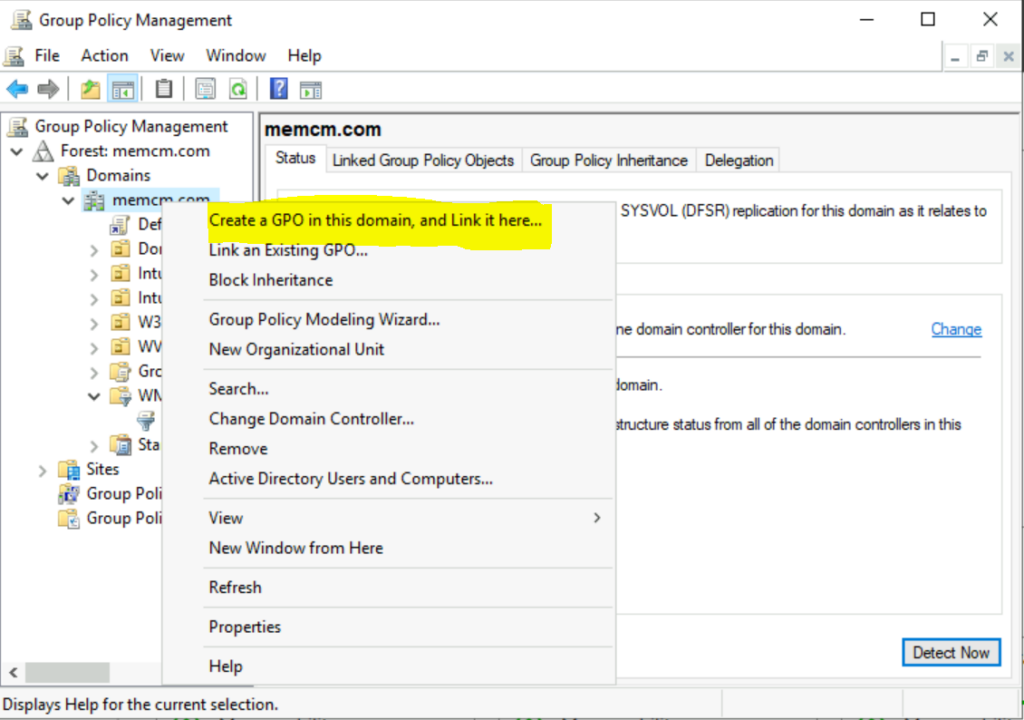
Task: Click the blue Help question mark icon
Action: click(279, 88)
